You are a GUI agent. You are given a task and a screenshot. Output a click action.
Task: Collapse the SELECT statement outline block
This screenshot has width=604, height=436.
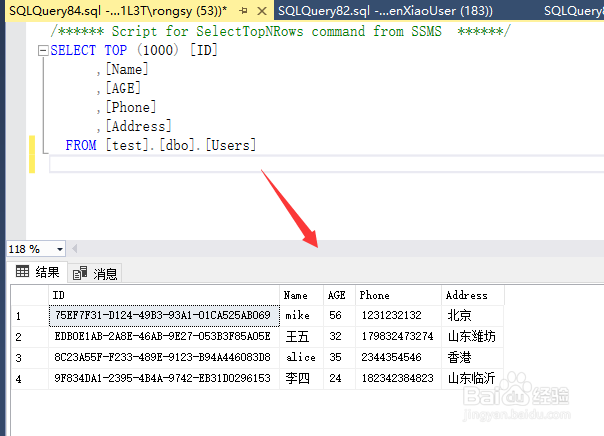43,50
